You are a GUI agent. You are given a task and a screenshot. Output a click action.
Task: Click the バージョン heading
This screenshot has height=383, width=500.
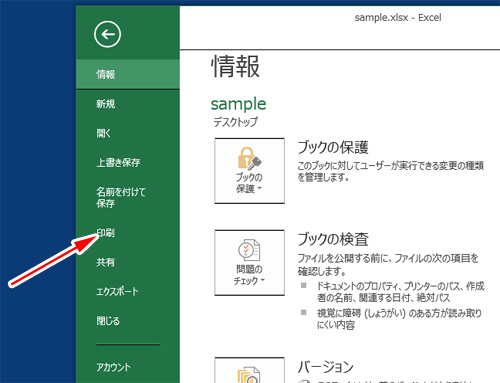tap(325, 367)
